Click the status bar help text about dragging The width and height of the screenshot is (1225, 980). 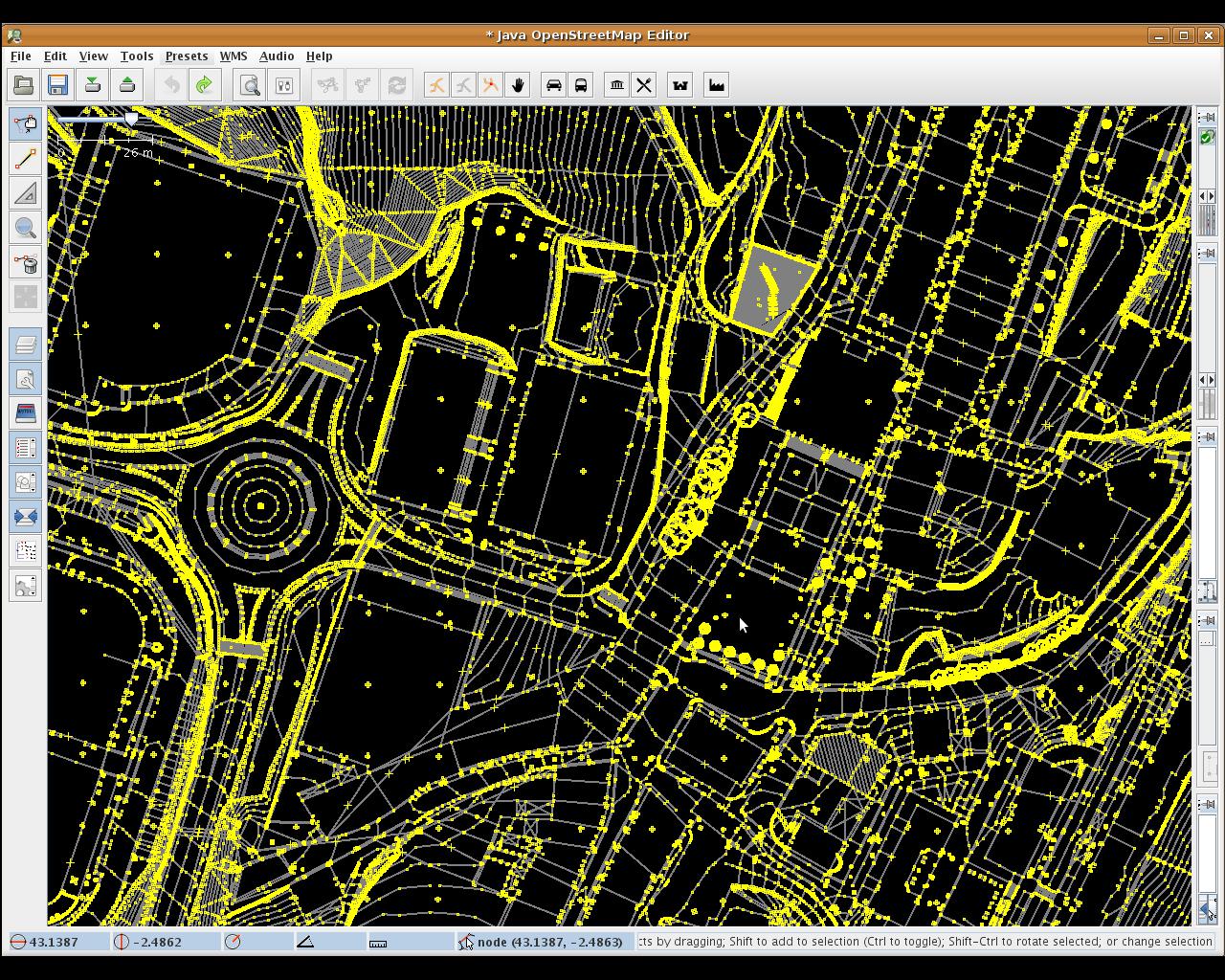point(926,942)
